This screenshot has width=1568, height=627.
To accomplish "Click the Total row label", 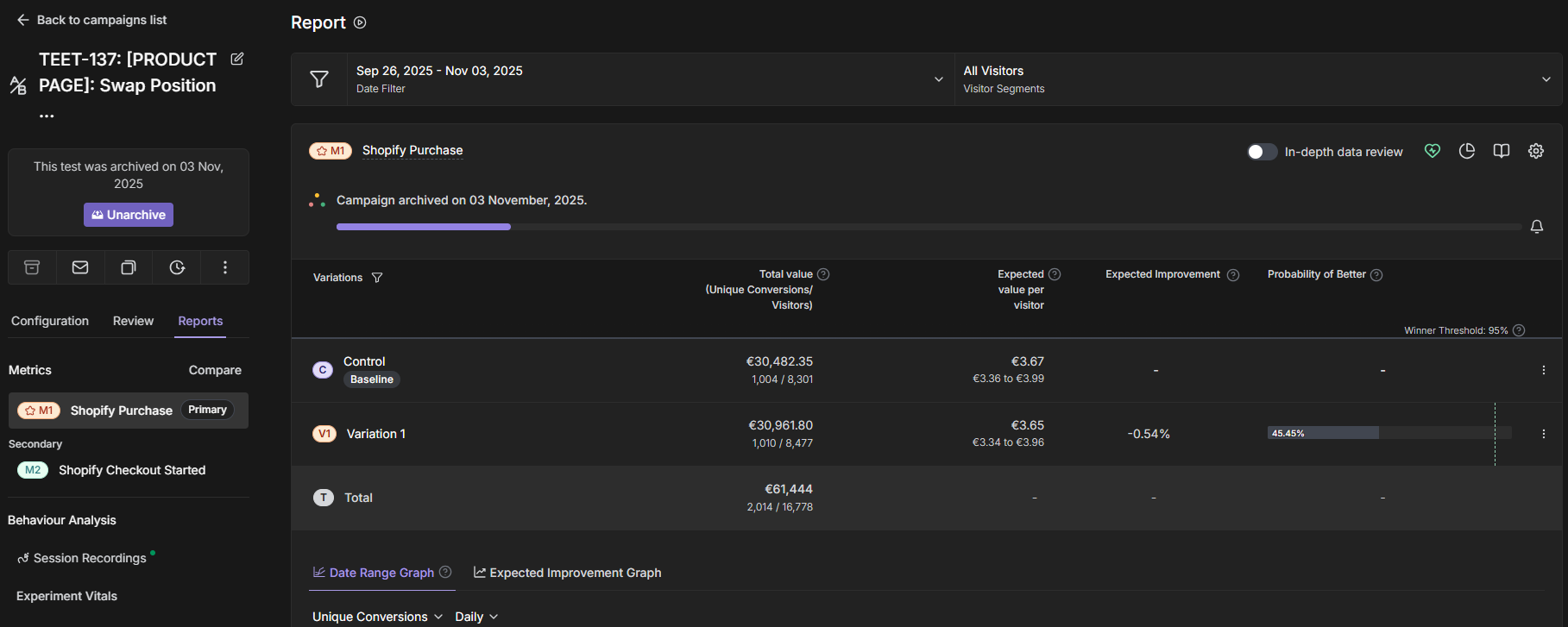I will coord(358,498).
